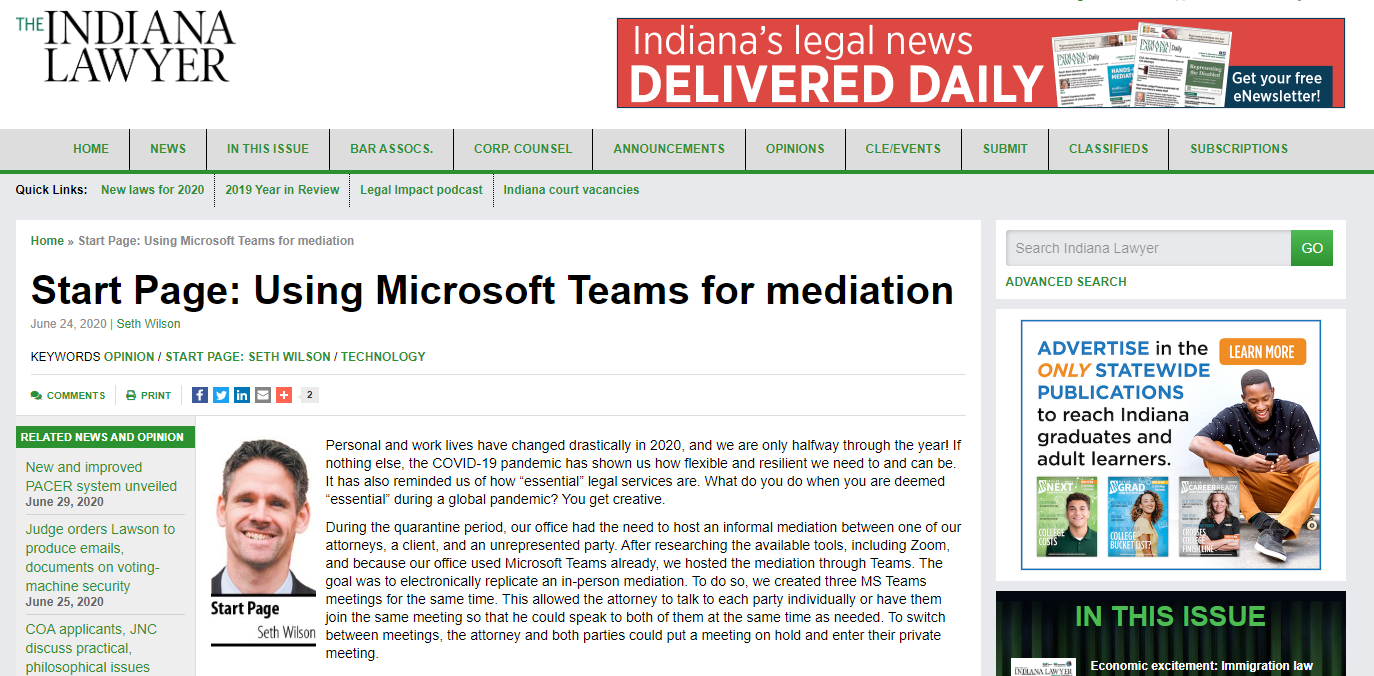Click the Print printer icon
Image resolution: width=1374 pixels, height=676 pixels.
[131, 396]
